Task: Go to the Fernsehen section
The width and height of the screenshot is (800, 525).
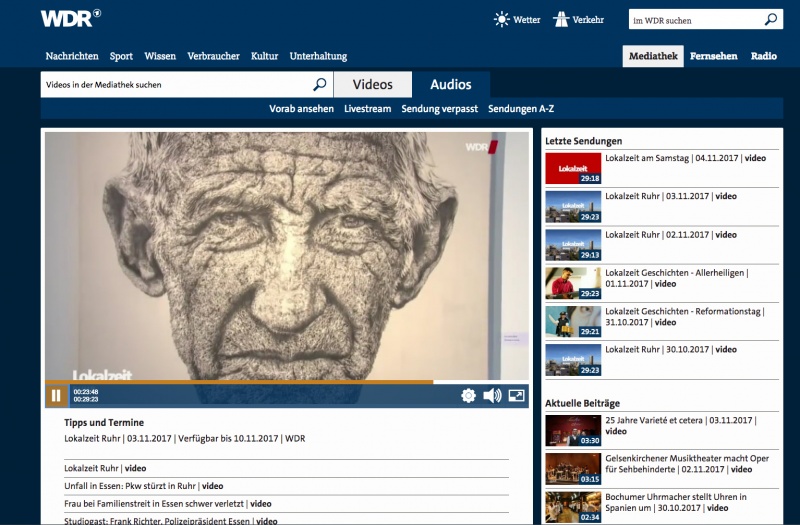Action: tap(713, 56)
